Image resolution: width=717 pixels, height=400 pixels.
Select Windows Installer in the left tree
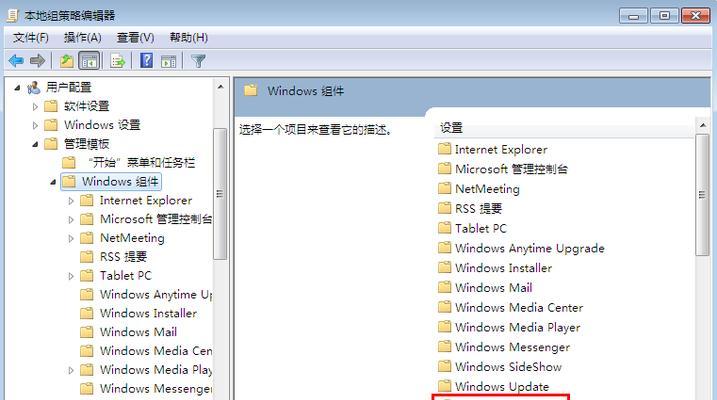click(148, 313)
